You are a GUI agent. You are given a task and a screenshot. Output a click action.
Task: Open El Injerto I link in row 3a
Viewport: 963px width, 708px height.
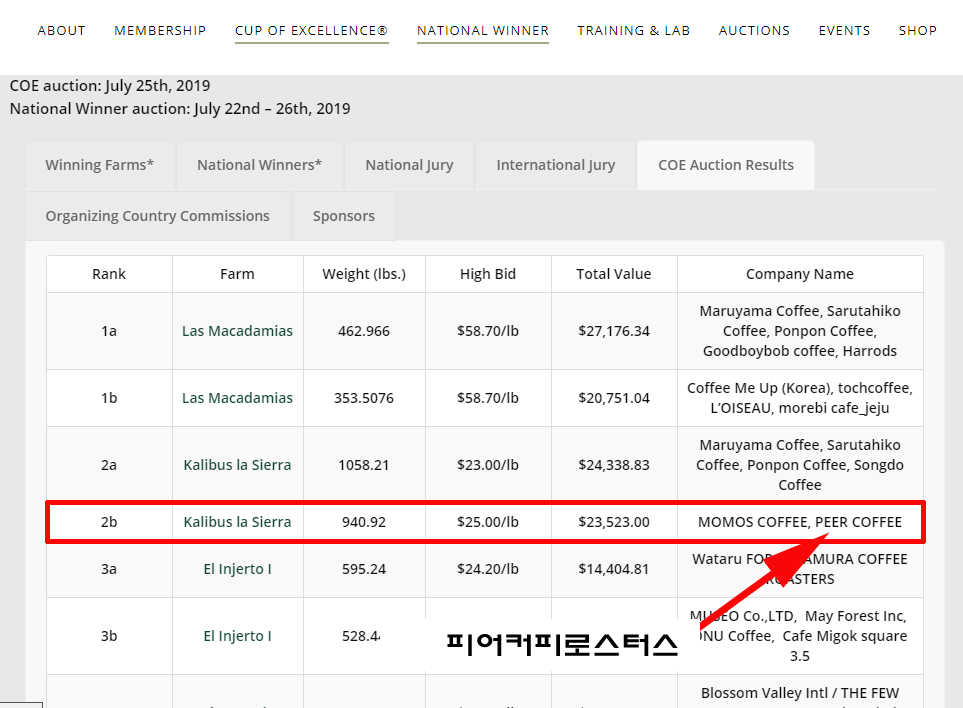237,569
